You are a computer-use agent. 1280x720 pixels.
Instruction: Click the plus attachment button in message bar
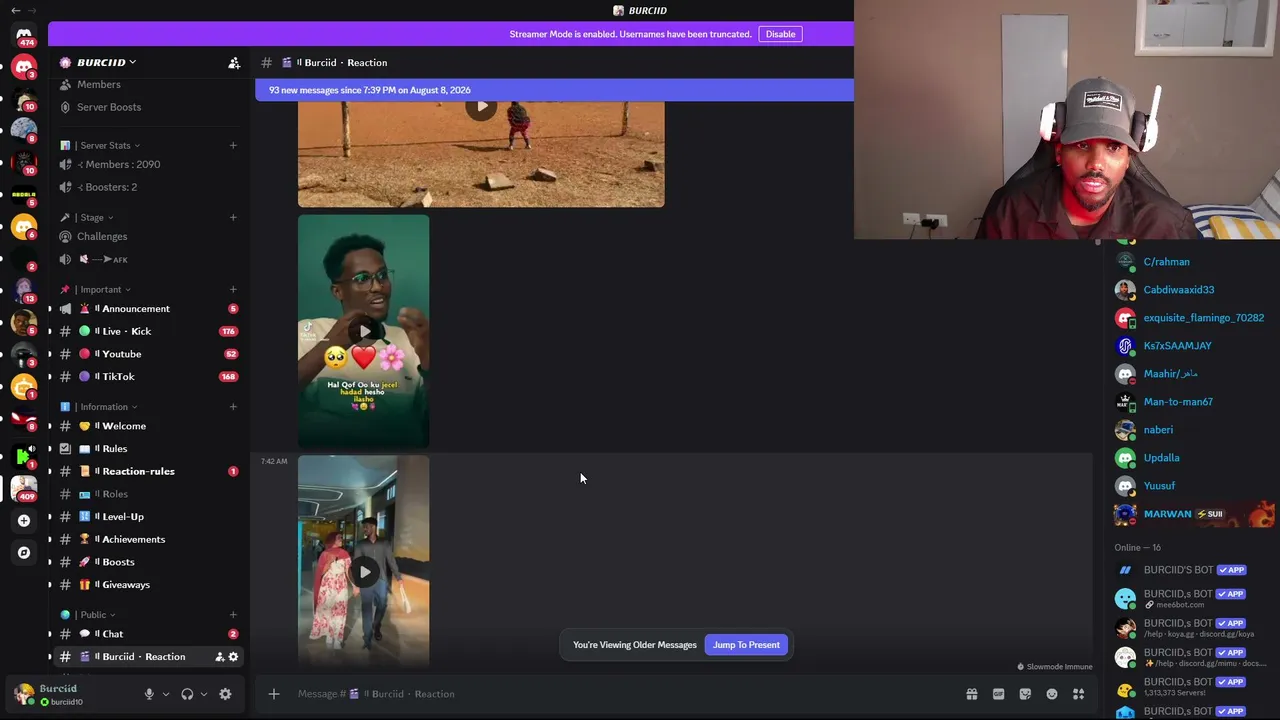274,694
